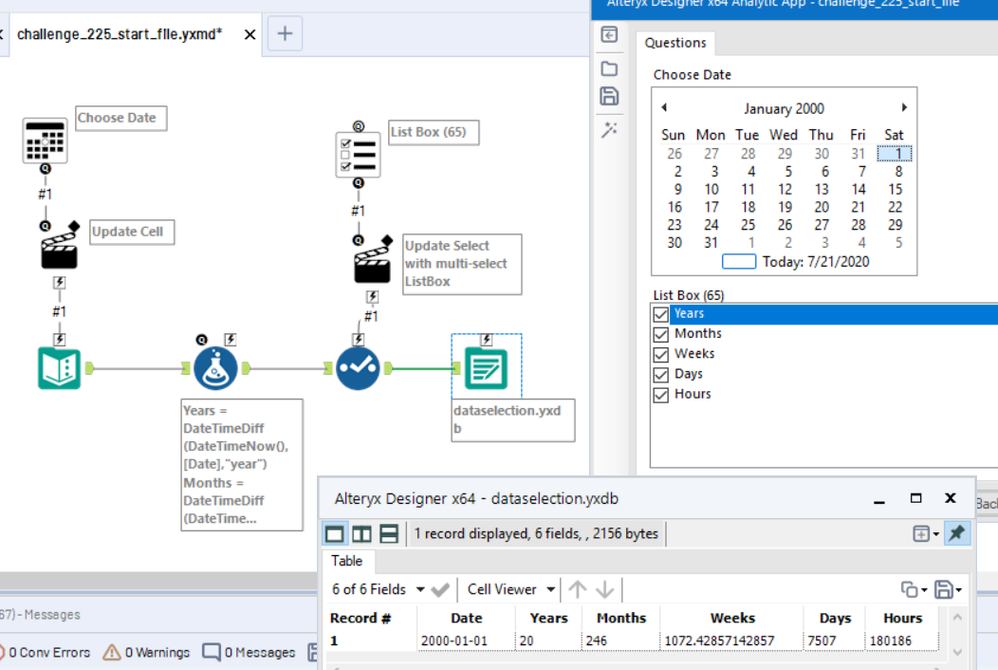Click the Date column header
Screen dimensions: 998x670
click(x=467, y=618)
